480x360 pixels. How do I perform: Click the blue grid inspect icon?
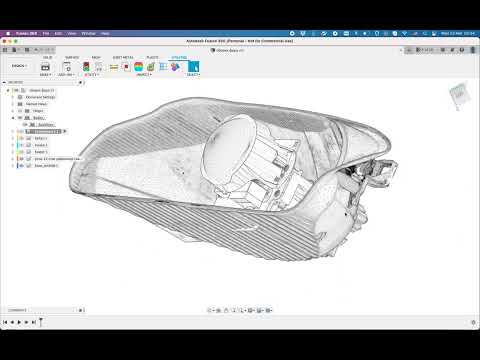(x=163, y=67)
